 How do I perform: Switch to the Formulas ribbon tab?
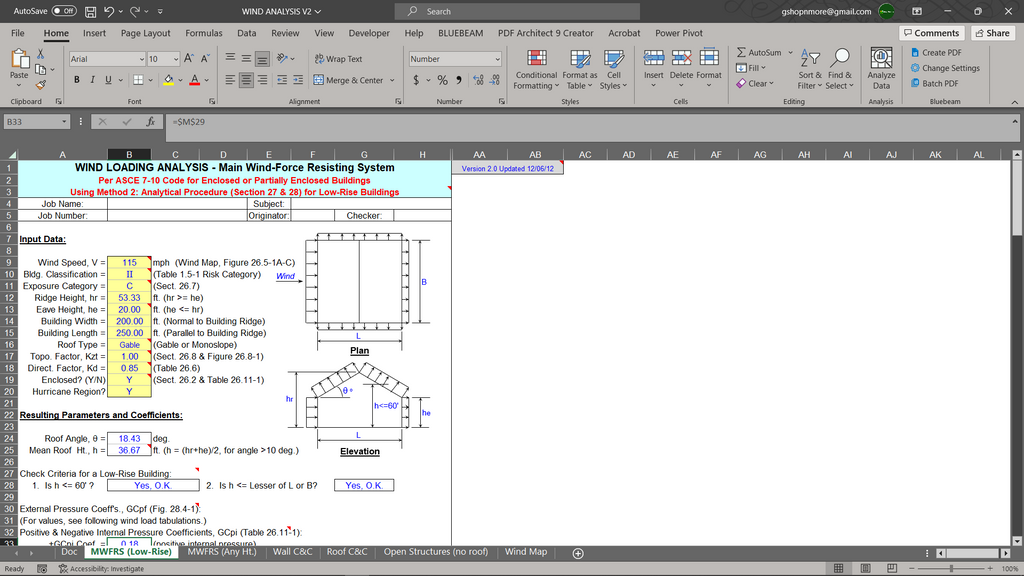[204, 33]
